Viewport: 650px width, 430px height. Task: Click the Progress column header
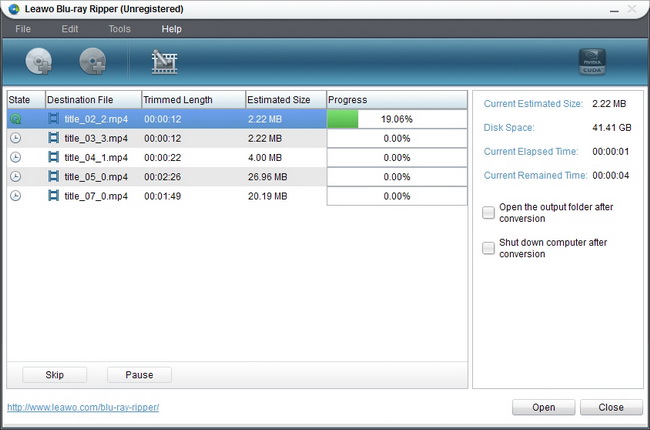click(x=397, y=100)
